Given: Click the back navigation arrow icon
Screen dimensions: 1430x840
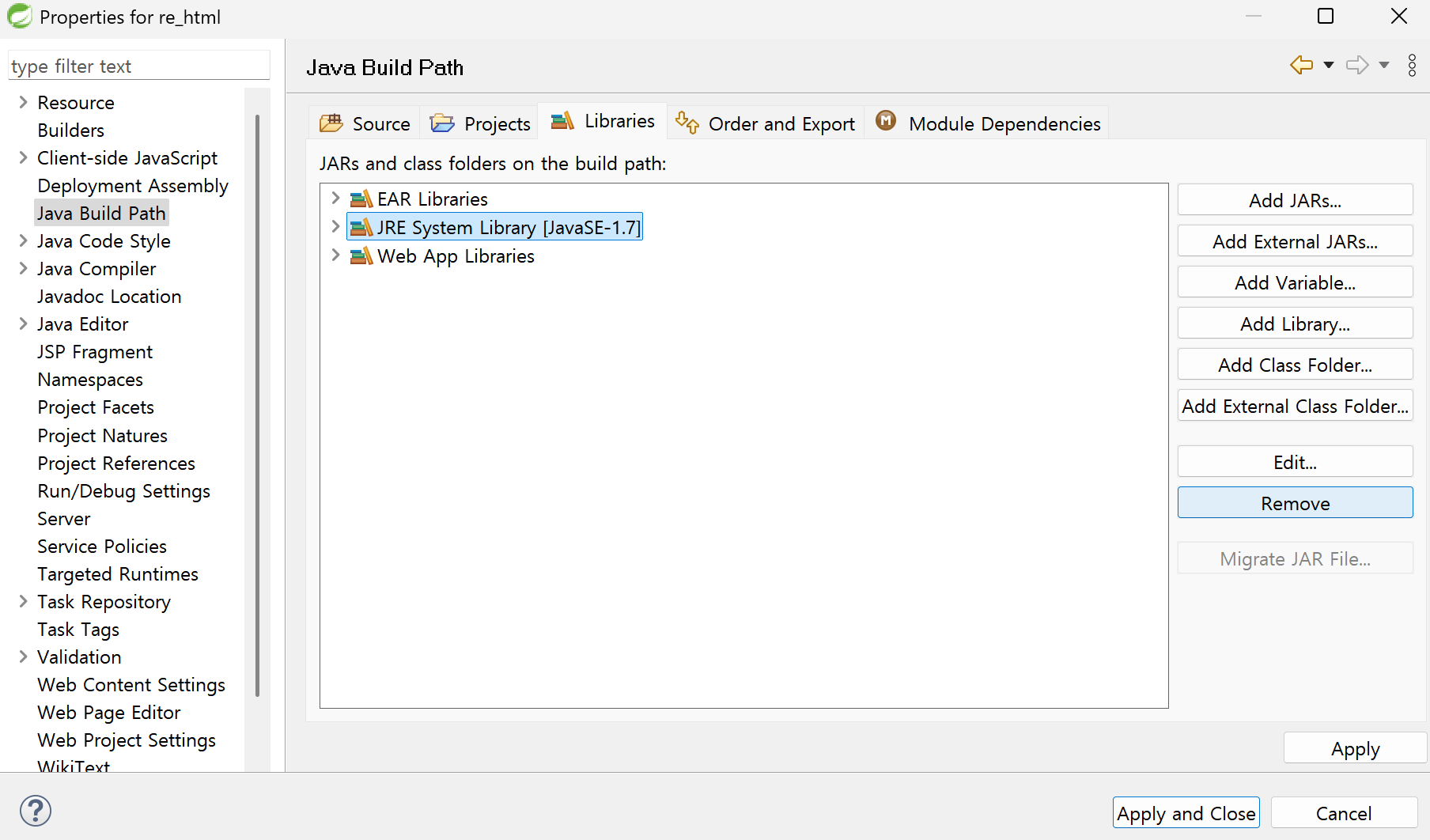Looking at the screenshot, I should click(1301, 65).
